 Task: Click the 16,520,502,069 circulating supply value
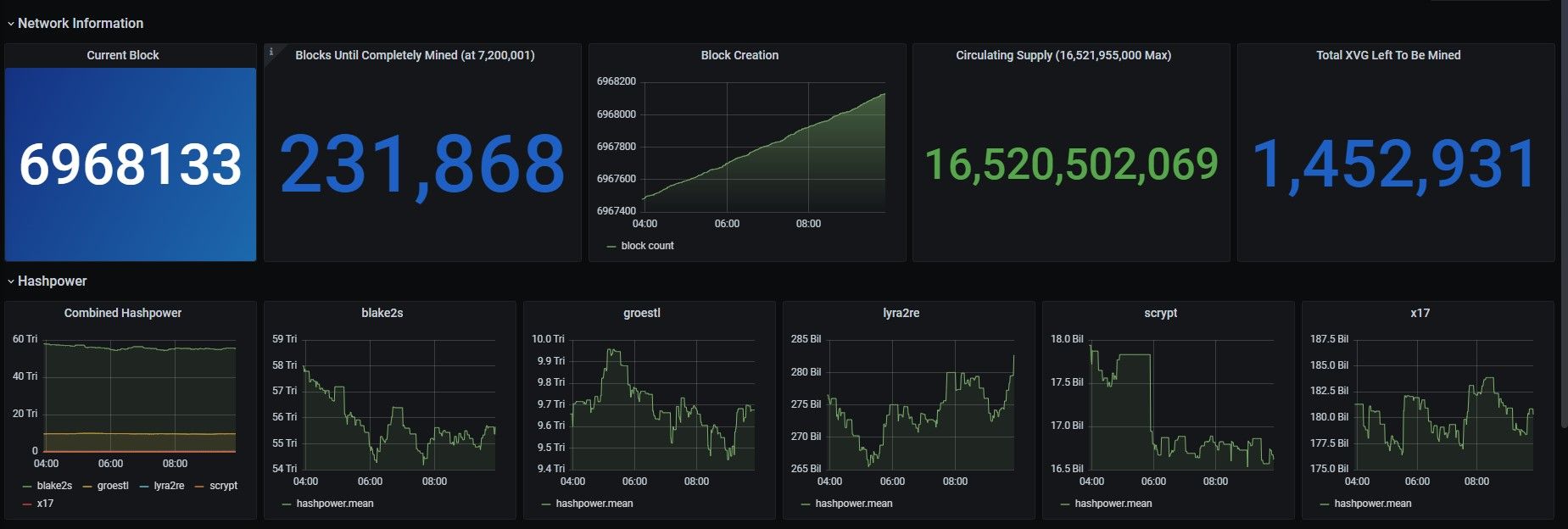(1071, 164)
